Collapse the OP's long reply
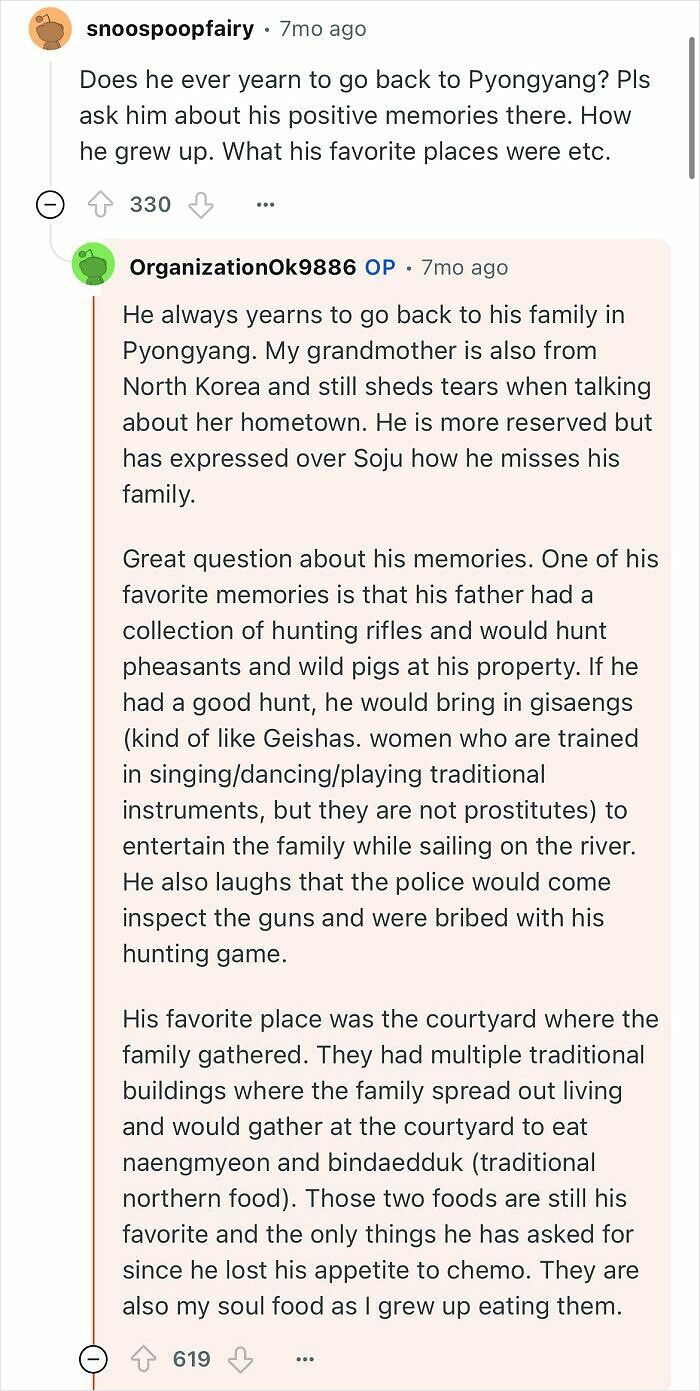Viewport: 700px width, 1391px height. [92, 1358]
